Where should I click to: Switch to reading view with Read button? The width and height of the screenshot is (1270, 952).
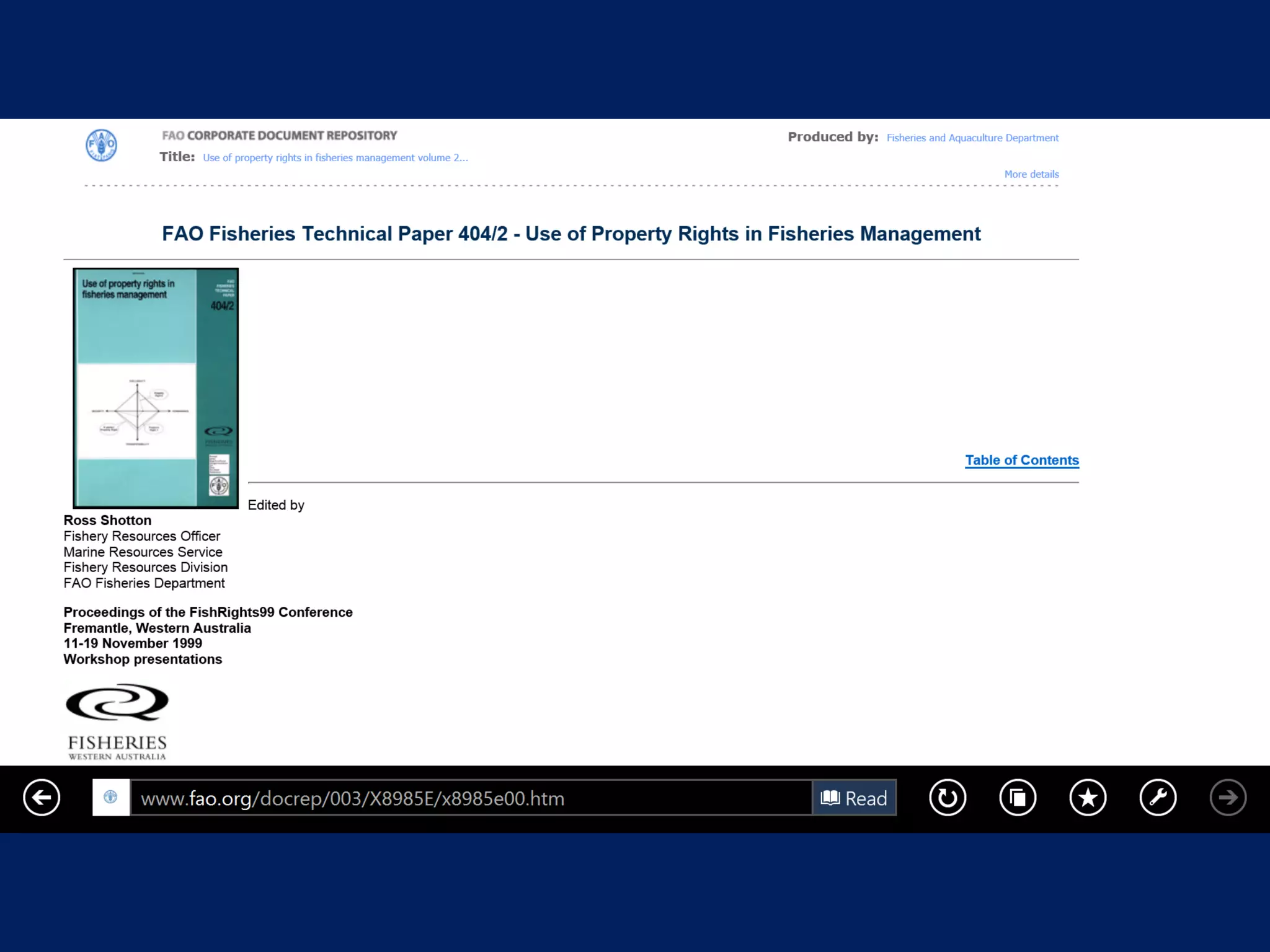(x=854, y=798)
